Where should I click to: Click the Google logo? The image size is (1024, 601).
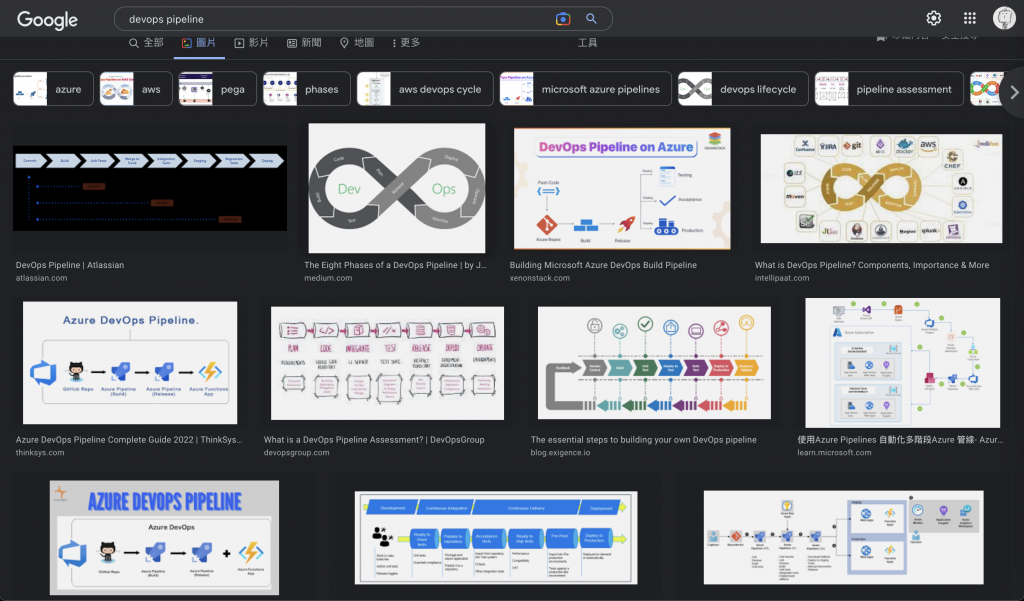48,20
